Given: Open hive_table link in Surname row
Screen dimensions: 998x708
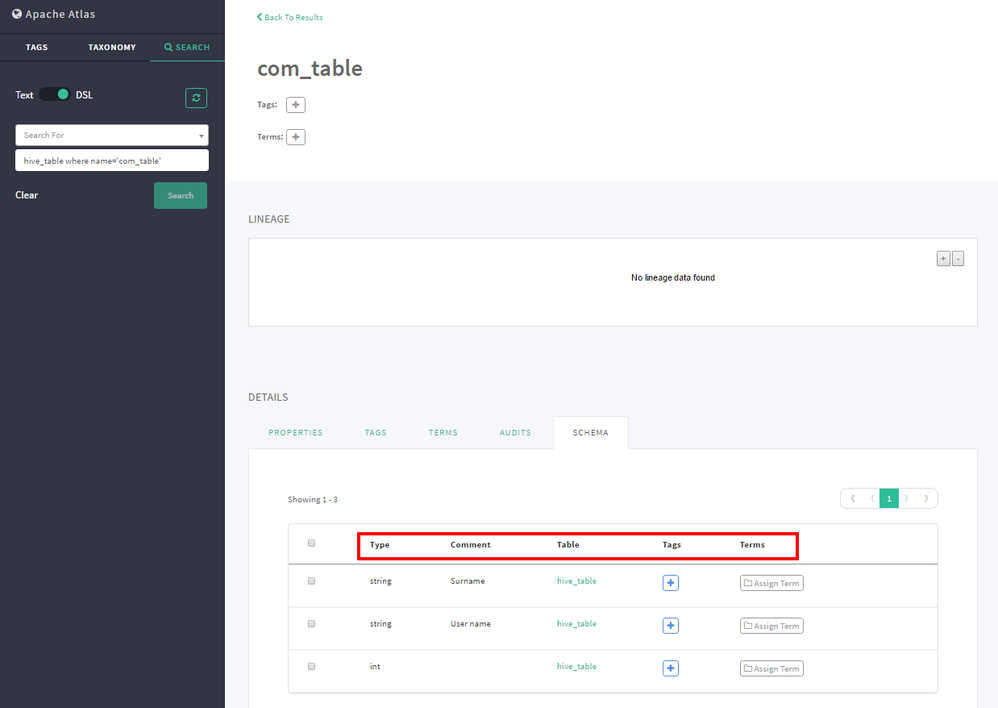Looking at the screenshot, I should pyautogui.click(x=577, y=581).
